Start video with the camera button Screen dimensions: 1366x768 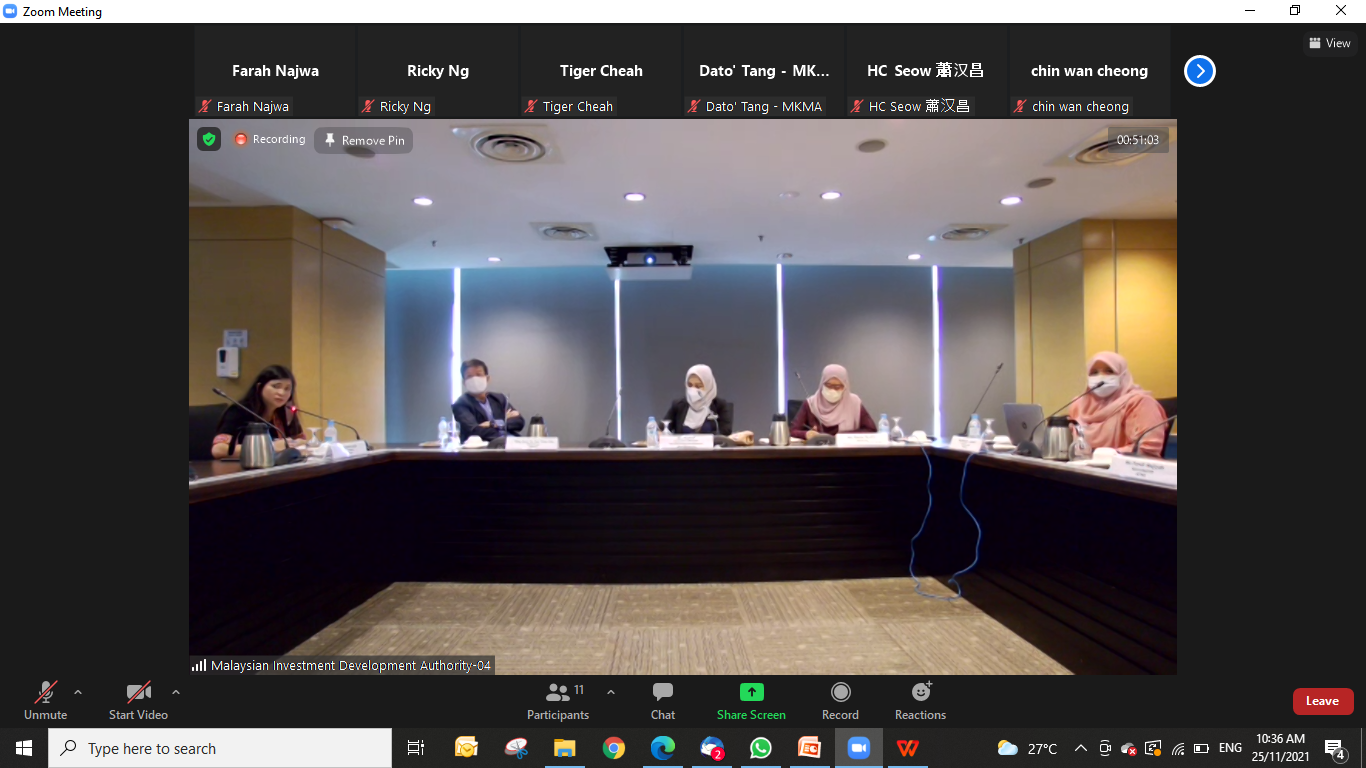(138, 700)
